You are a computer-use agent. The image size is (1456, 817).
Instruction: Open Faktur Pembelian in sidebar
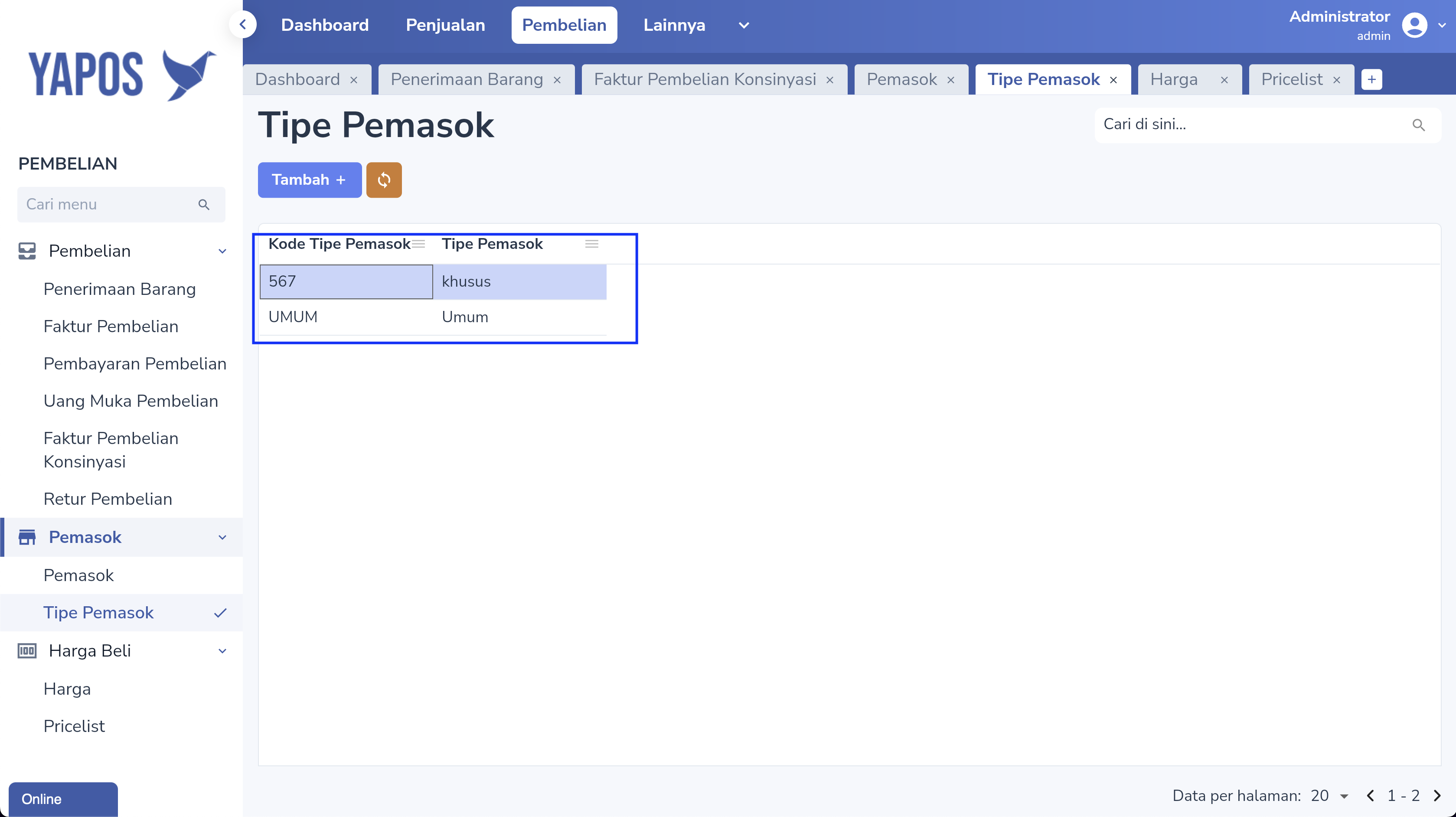(x=111, y=326)
